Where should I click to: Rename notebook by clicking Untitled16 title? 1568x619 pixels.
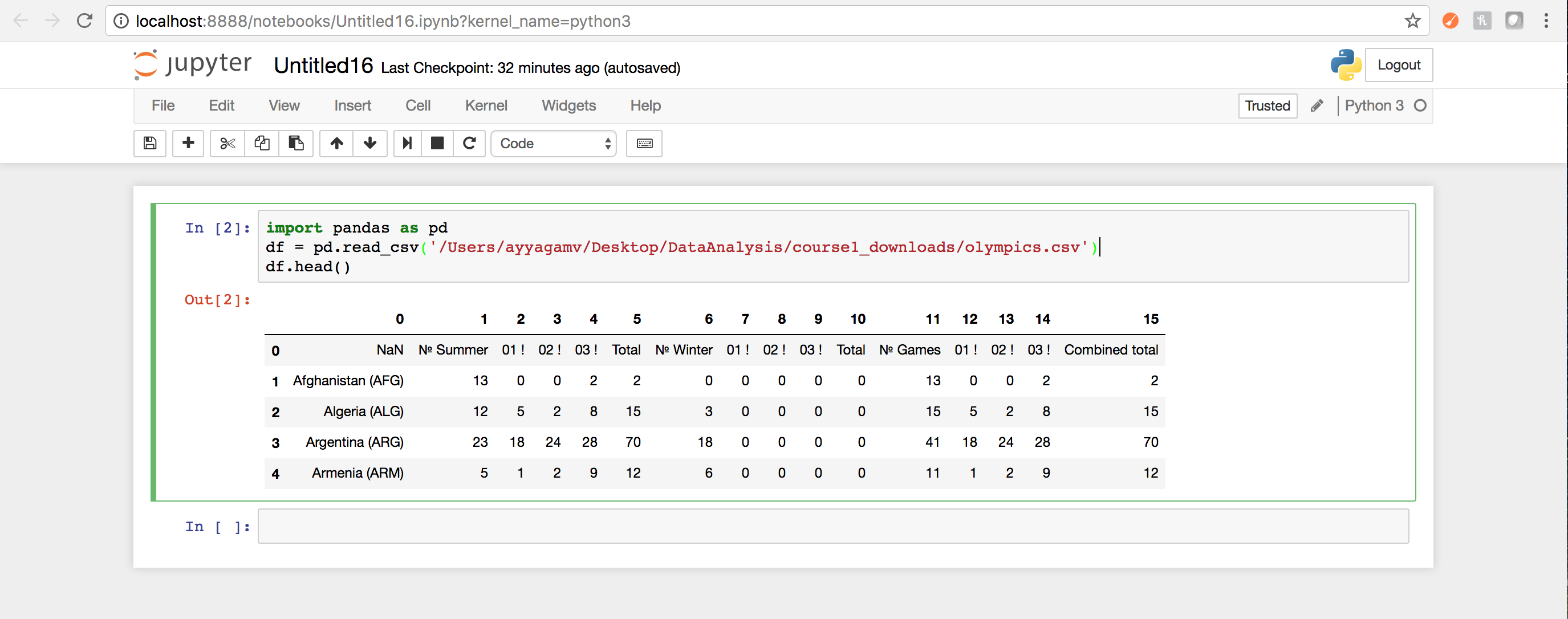click(323, 65)
